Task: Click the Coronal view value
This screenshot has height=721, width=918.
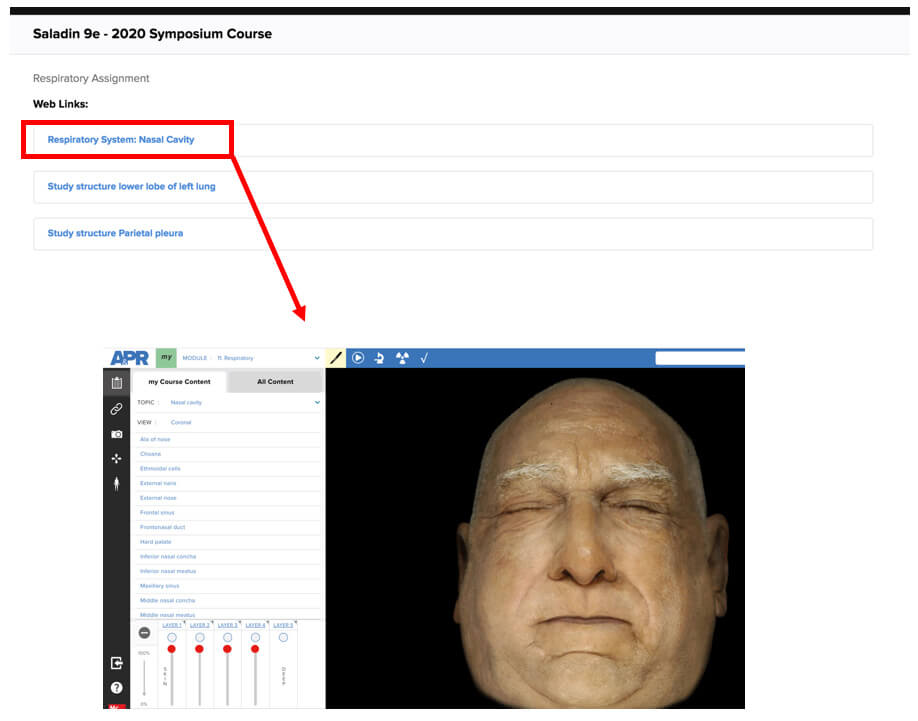Action: pyautogui.click(x=181, y=423)
